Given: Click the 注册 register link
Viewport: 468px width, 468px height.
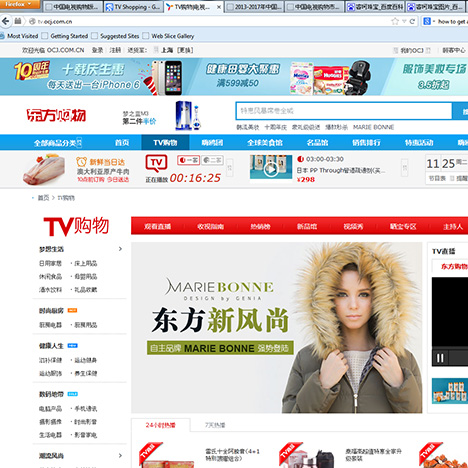Looking at the screenshot, I should [x=115, y=50].
